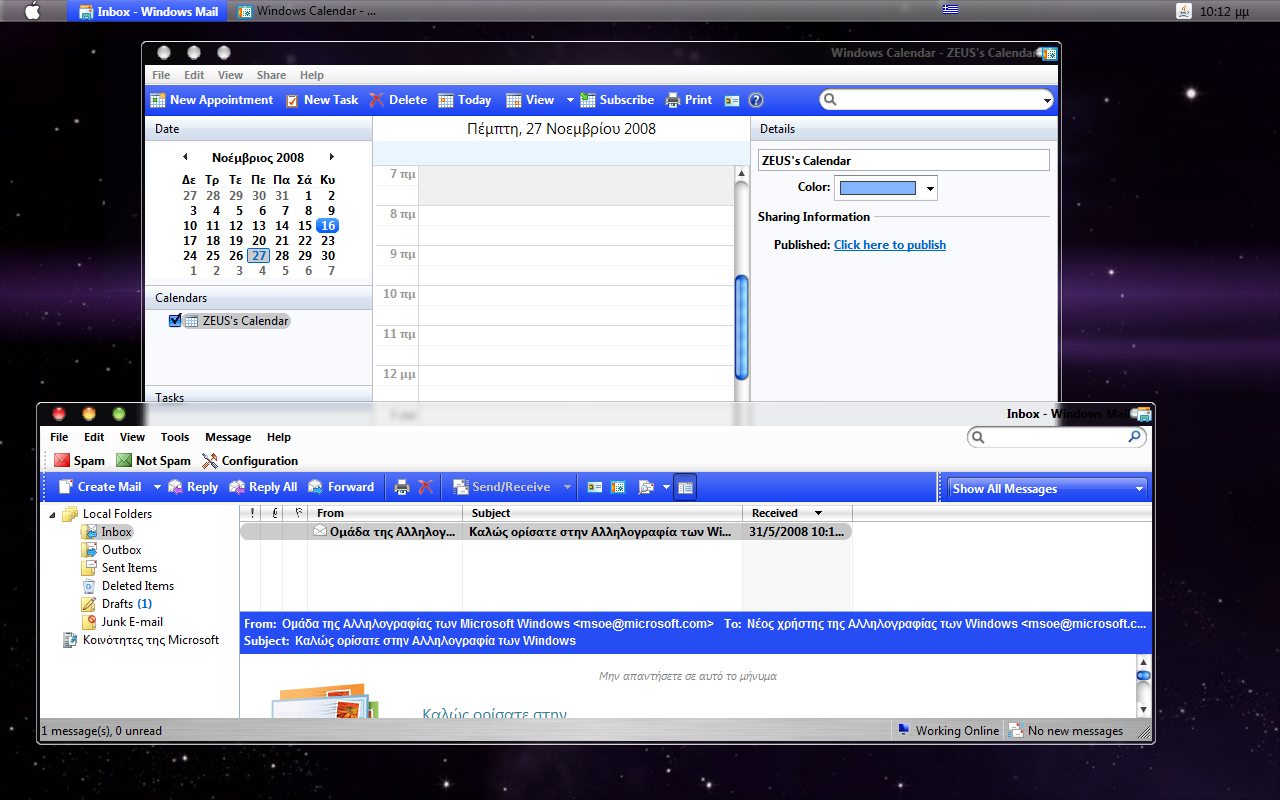Open the Find dropdown arrow in Mail toolbar

tap(666, 487)
